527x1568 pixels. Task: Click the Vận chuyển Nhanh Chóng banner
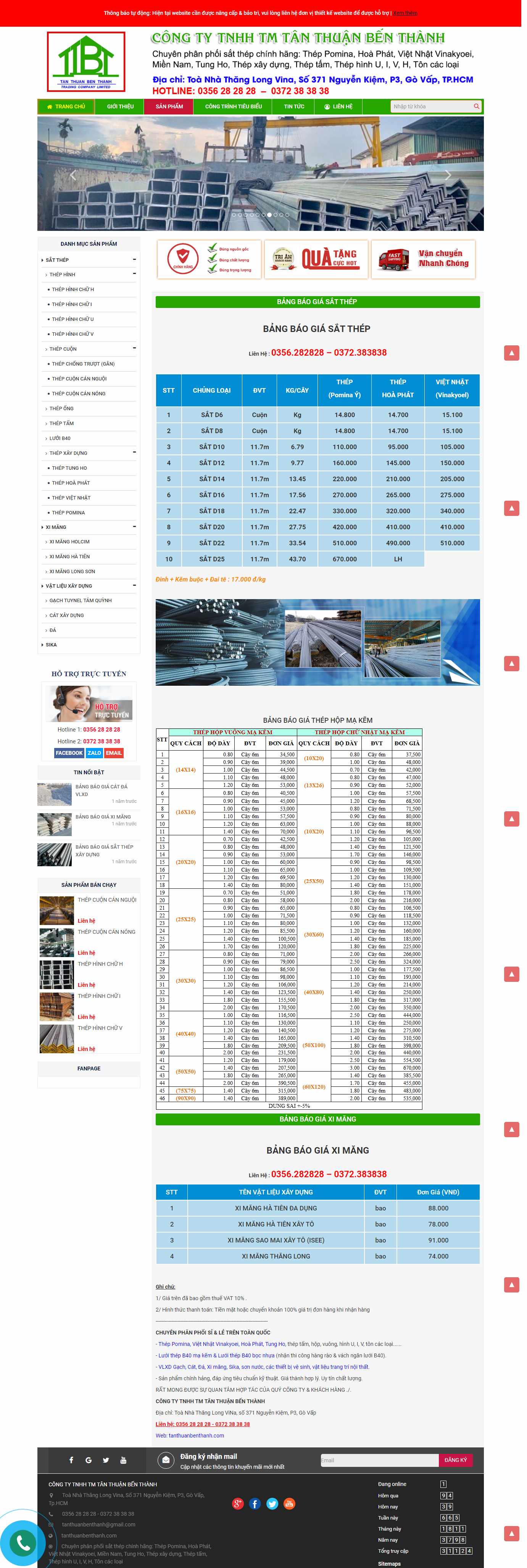point(423,259)
